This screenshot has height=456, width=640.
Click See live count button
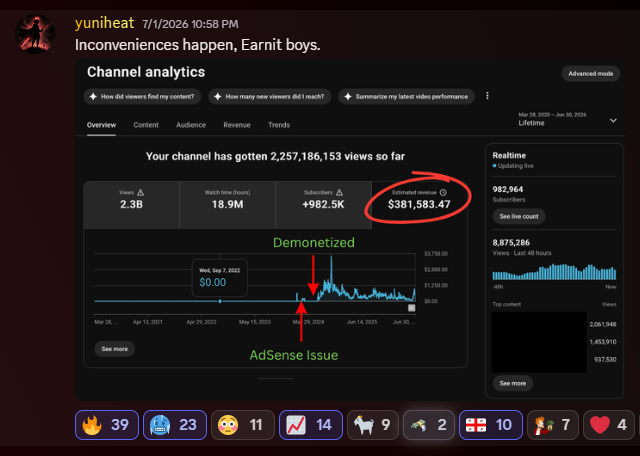coord(519,216)
